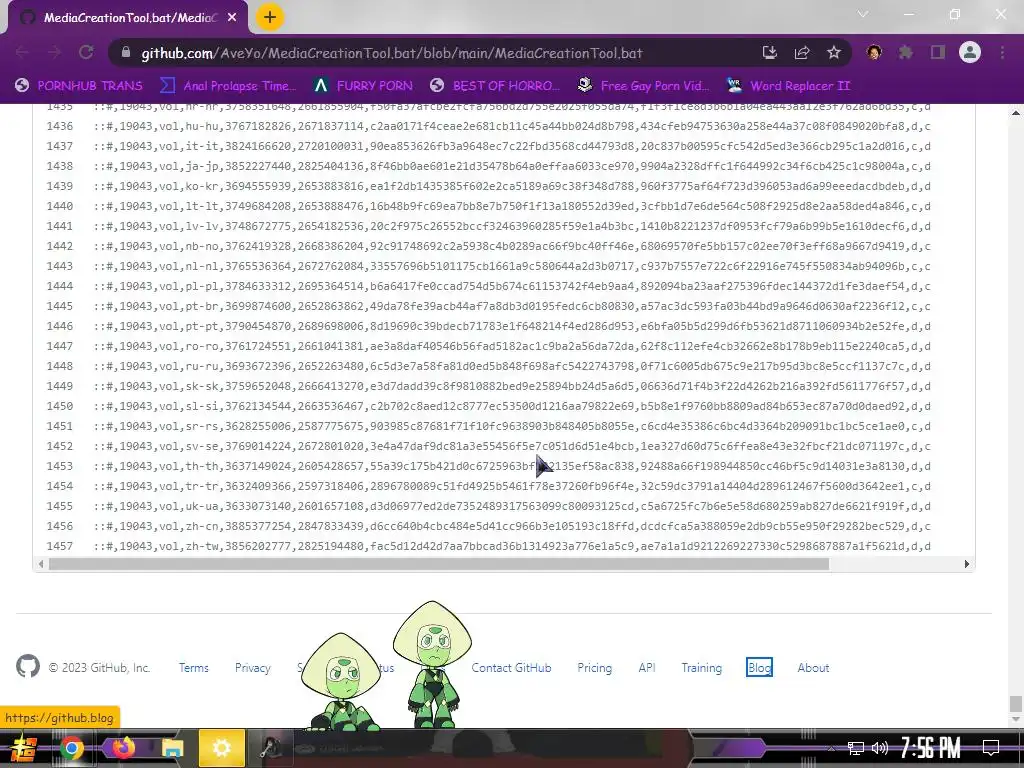This screenshot has height=768, width=1024.
Task: Go forward to the next page
Action: (x=54, y=53)
